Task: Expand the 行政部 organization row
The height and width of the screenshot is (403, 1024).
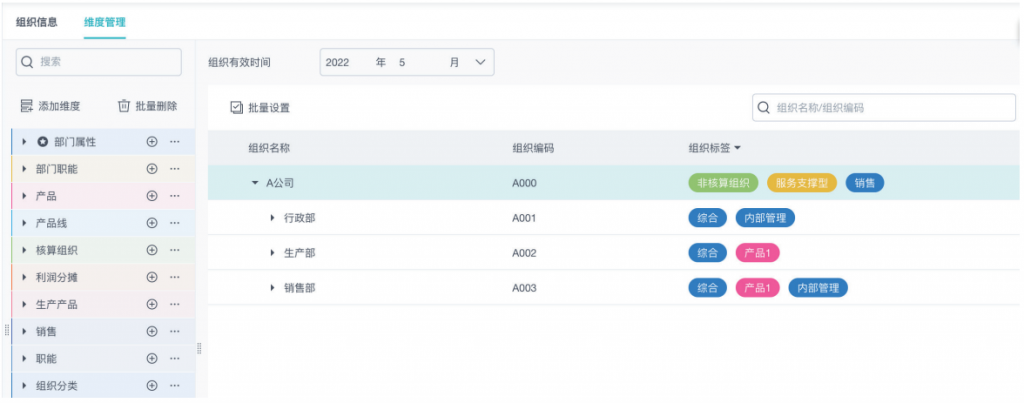Action: click(x=273, y=218)
